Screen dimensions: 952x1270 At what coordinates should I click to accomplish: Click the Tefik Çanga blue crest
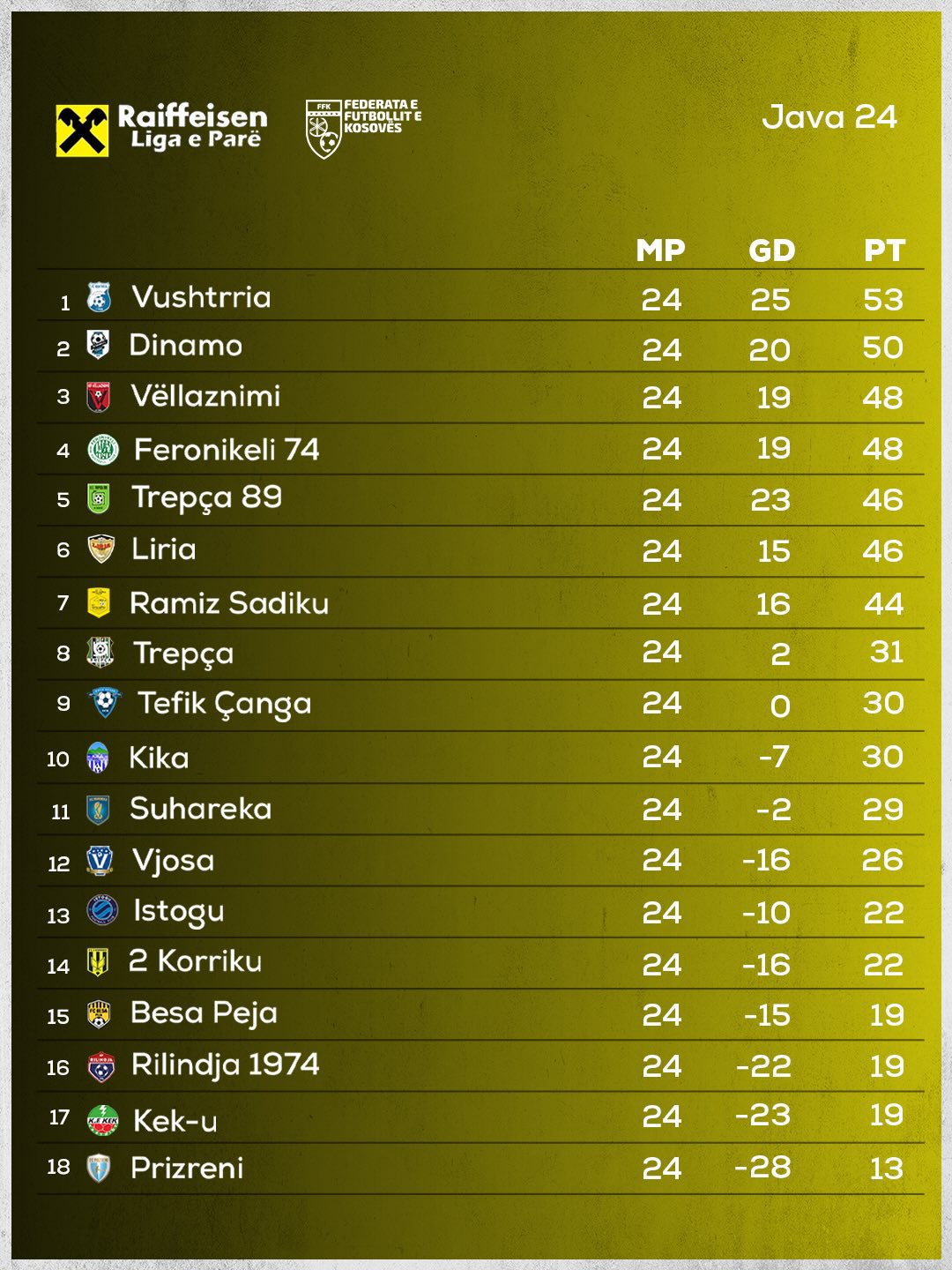tap(105, 703)
